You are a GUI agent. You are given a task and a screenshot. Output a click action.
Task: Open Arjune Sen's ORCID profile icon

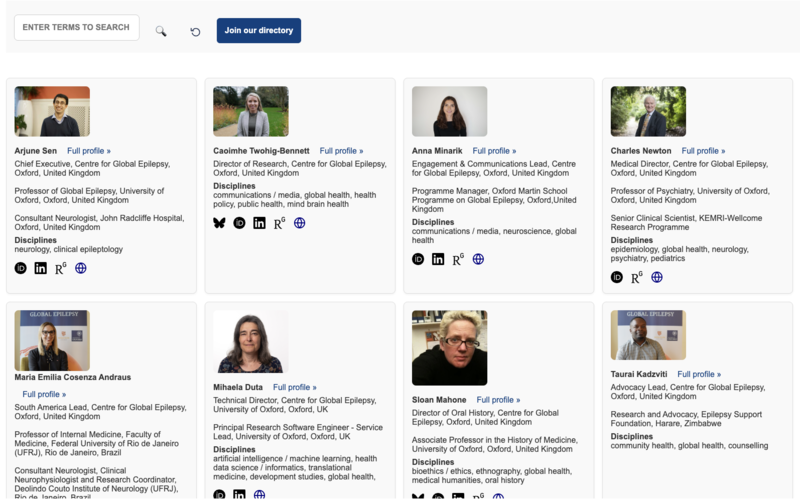point(21,268)
